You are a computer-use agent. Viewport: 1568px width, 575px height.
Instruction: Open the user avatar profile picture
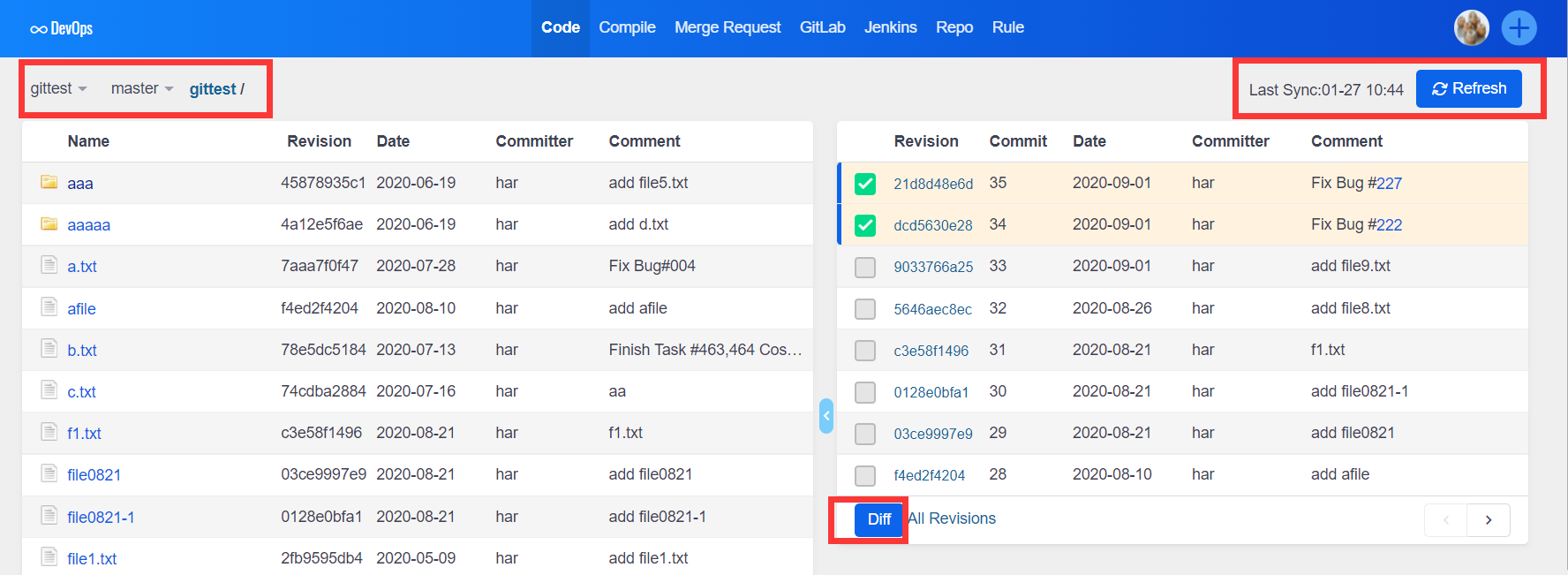pyautogui.click(x=1471, y=28)
